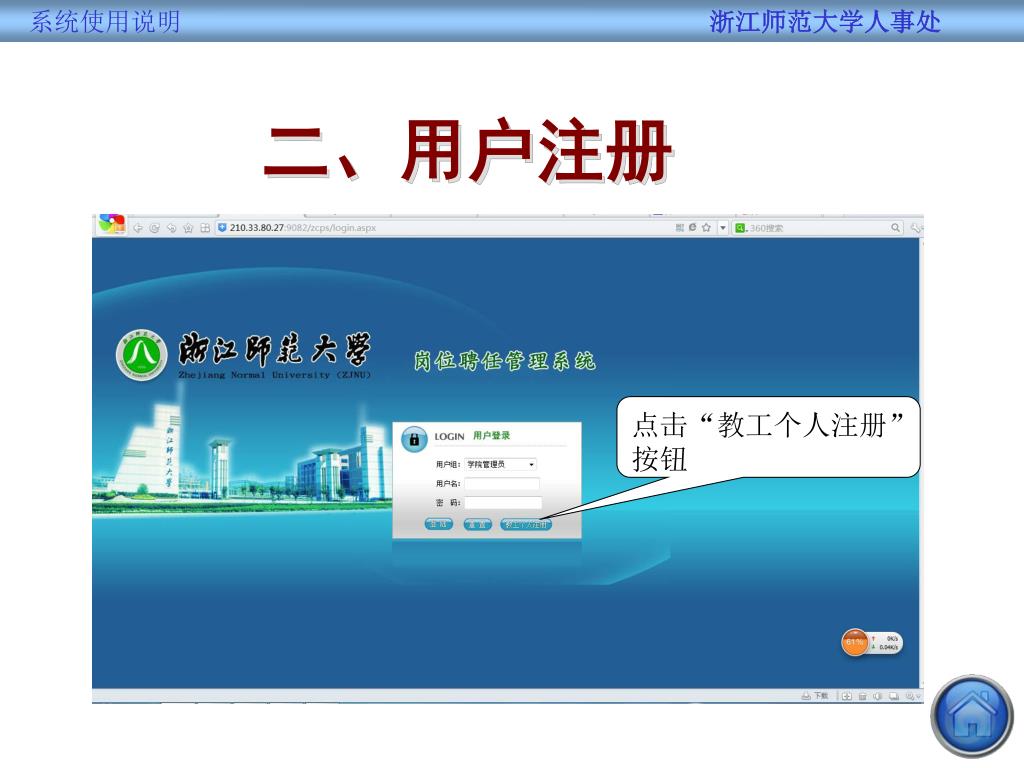Screen dimensions: 1024x768
Task: Open the 用户组 dropdown showing 学院管理员
Action: point(500,464)
